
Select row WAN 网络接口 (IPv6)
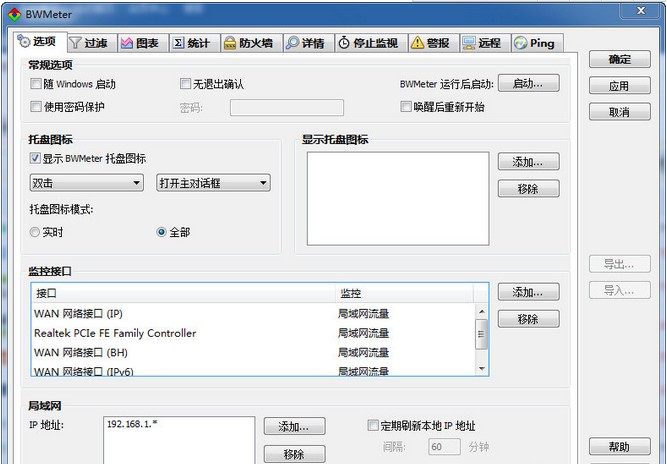(254, 370)
